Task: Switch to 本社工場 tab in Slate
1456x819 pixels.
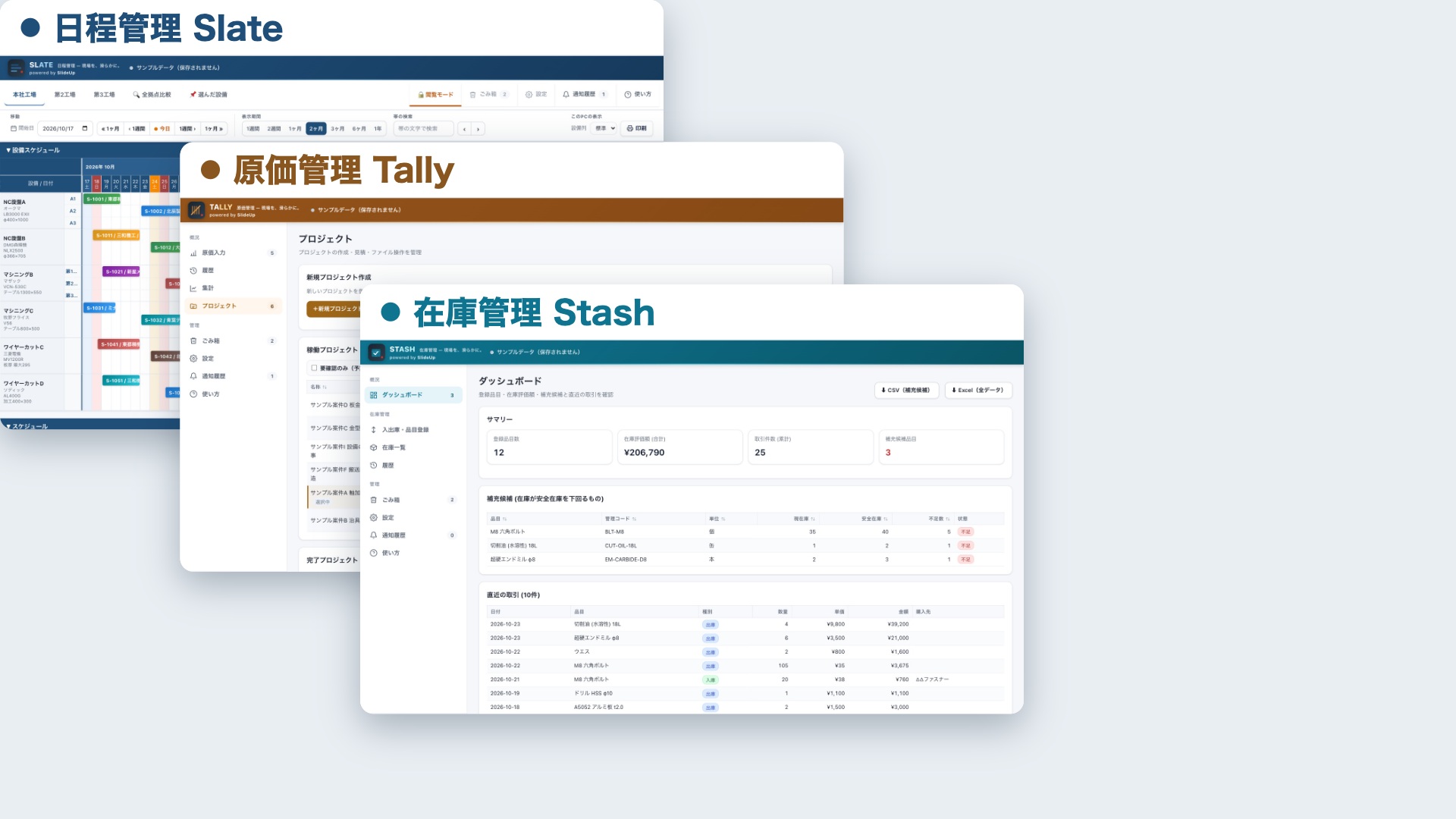Action: point(24,95)
